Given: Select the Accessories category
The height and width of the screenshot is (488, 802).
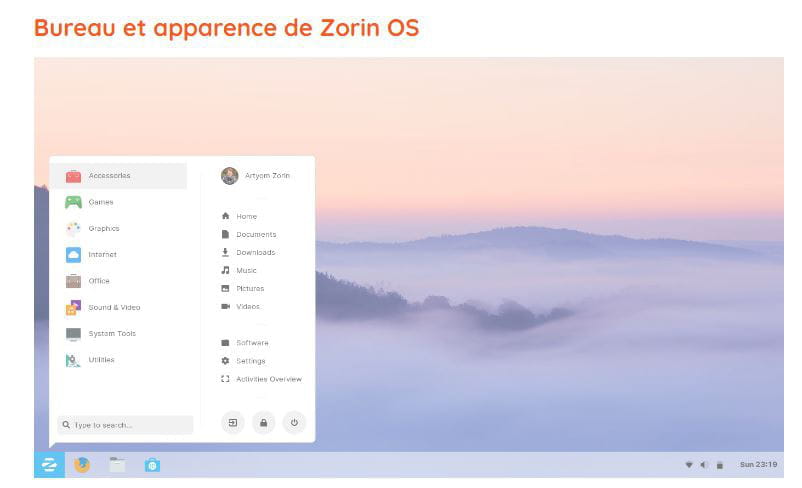Looking at the screenshot, I should click(119, 176).
